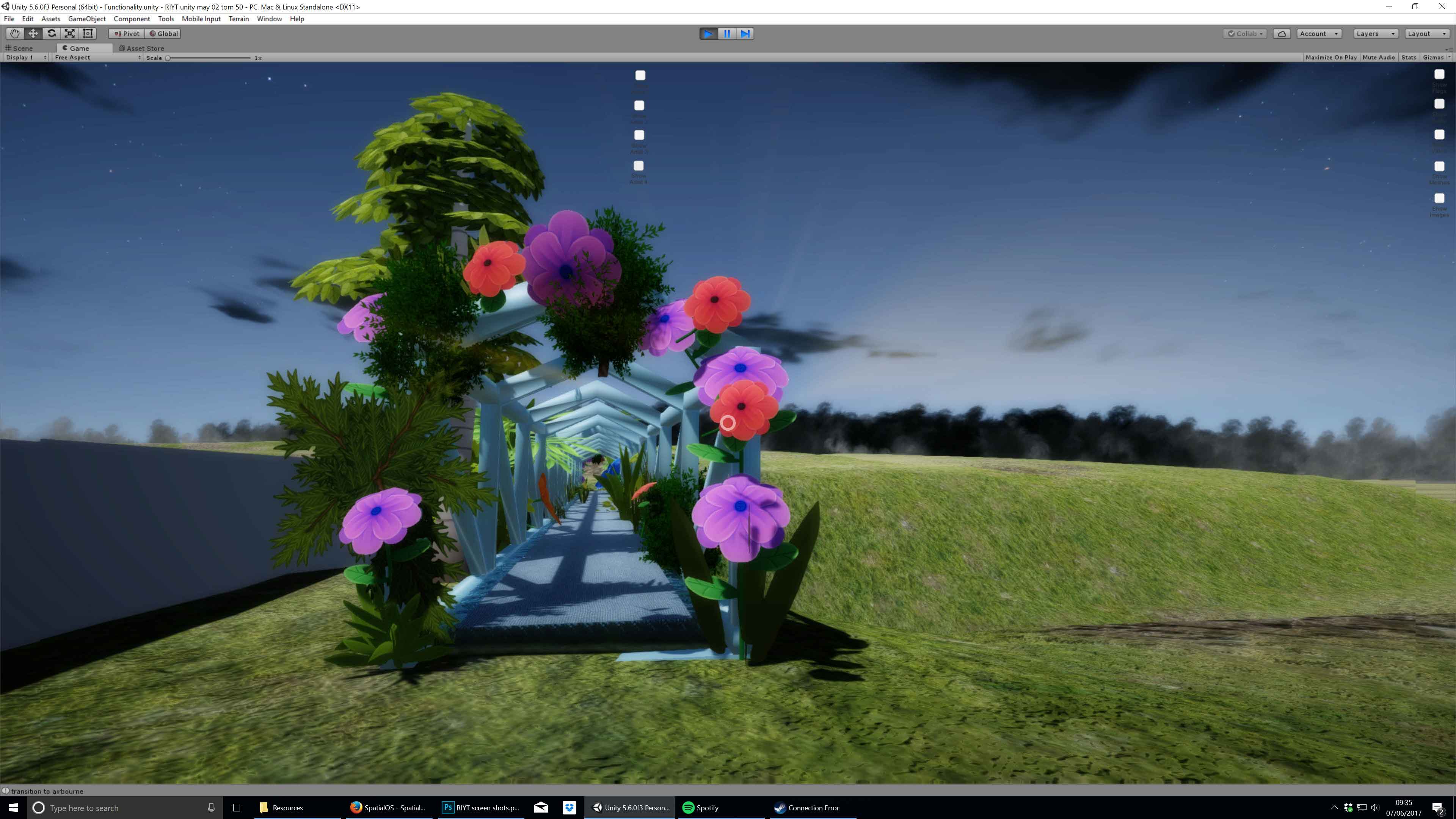This screenshot has width=1456, height=819.
Task: Toggle the Show Images checkbox
Action: point(1439,198)
